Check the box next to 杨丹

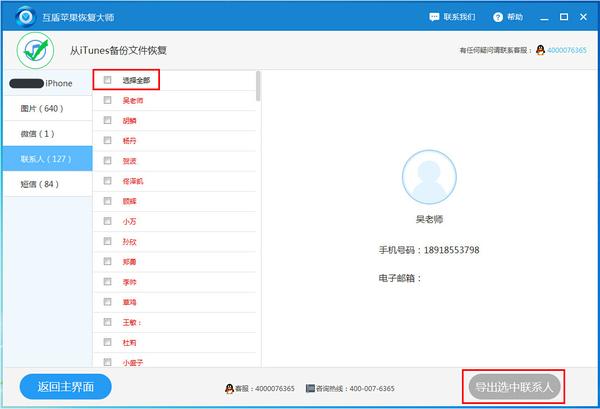point(108,140)
